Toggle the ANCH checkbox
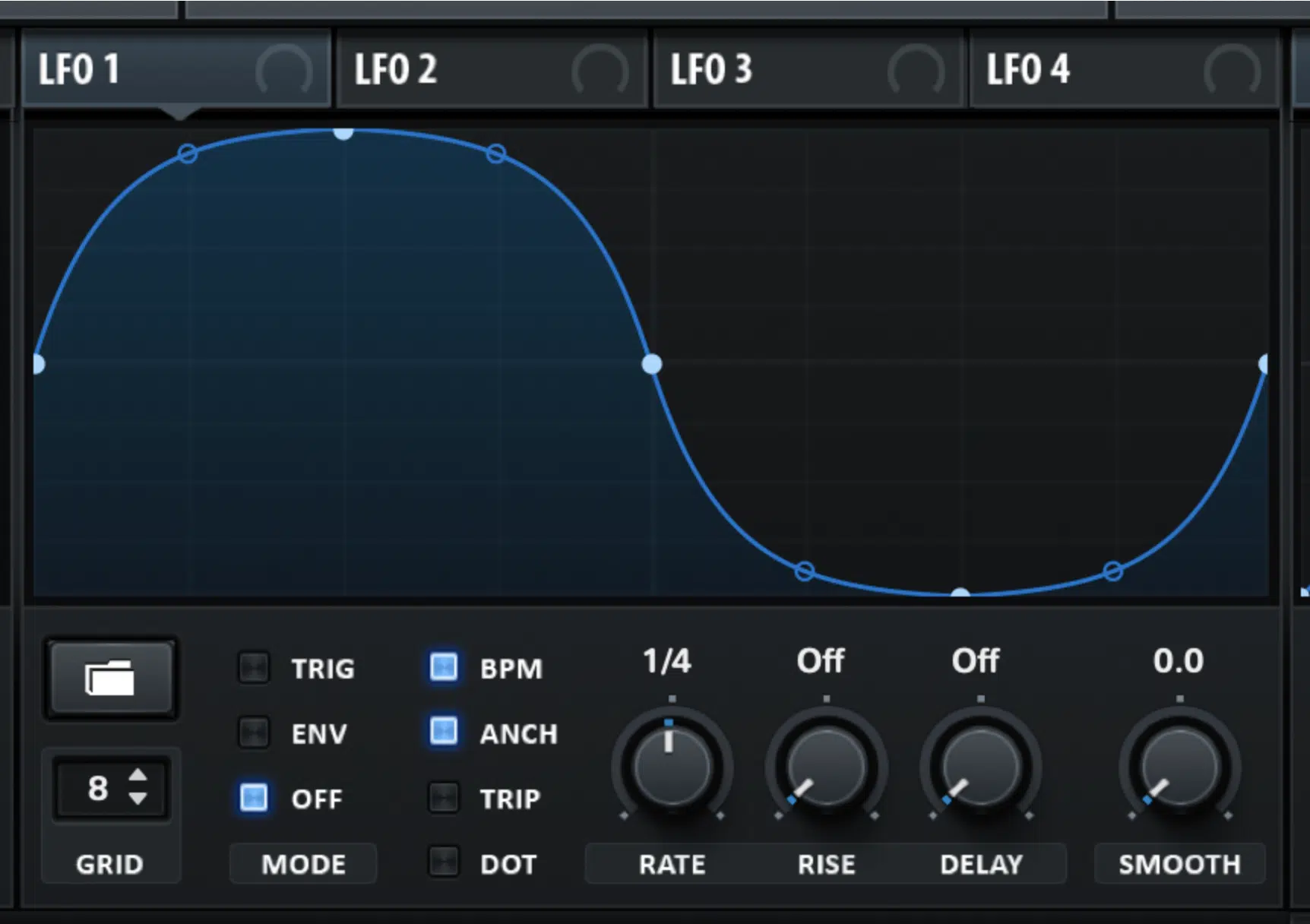Image resolution: width=1310 pixels, height=924 pixels. click(x=444, y=732)
